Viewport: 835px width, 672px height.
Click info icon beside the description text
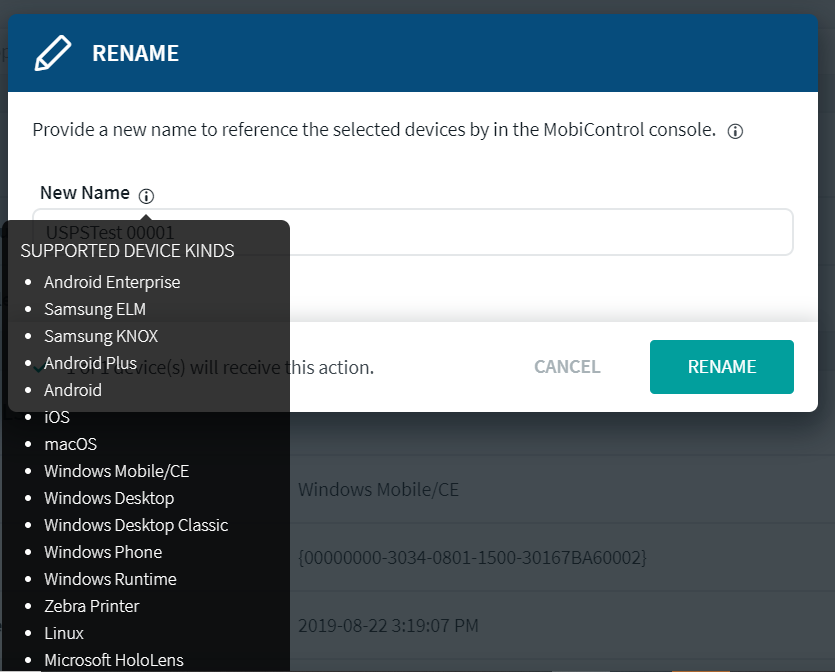point(735,132)
